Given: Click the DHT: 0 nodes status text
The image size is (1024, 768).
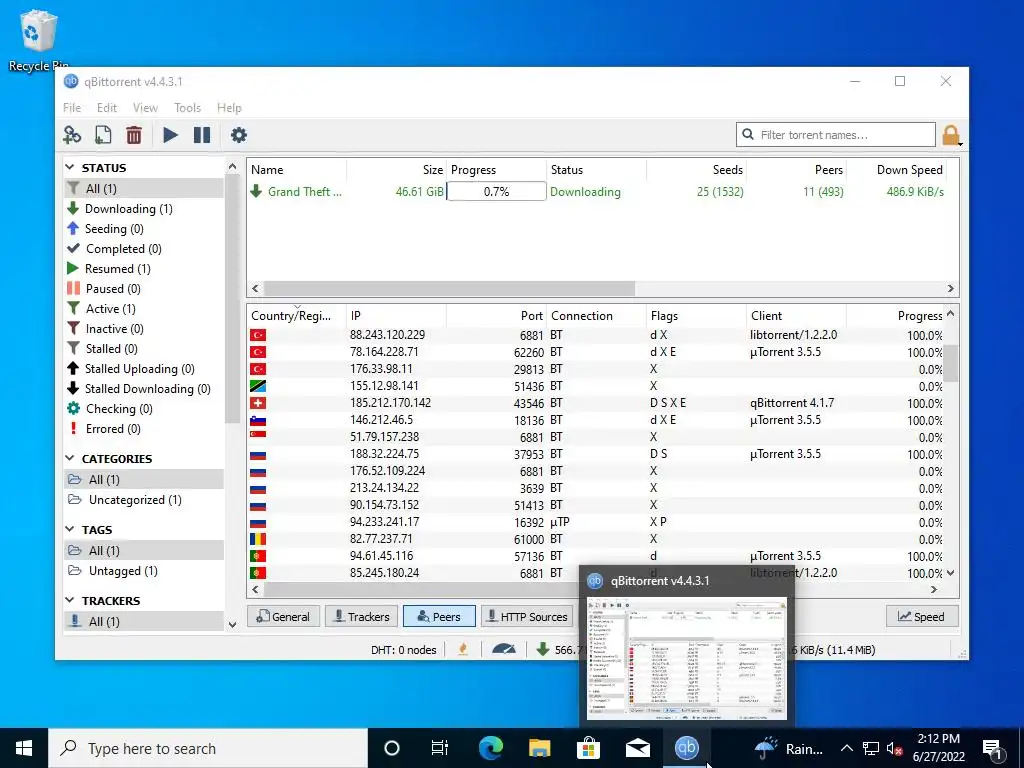Looking at the screenshot, I should click(404, 650).
